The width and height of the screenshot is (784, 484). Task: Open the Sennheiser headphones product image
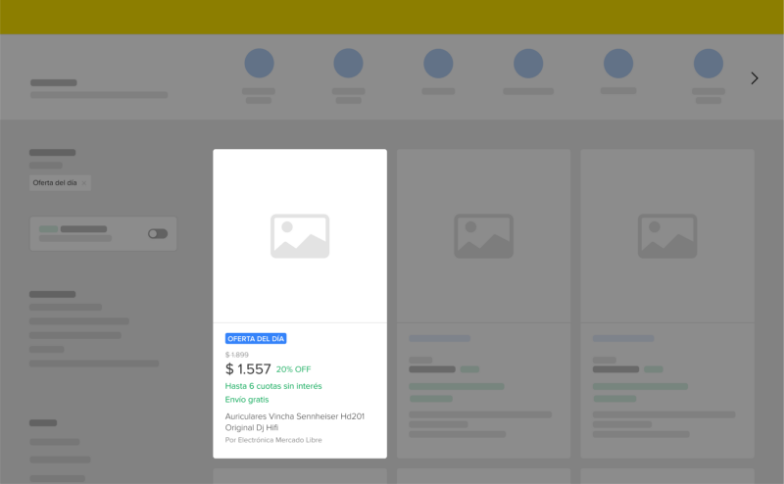point(300,236)
